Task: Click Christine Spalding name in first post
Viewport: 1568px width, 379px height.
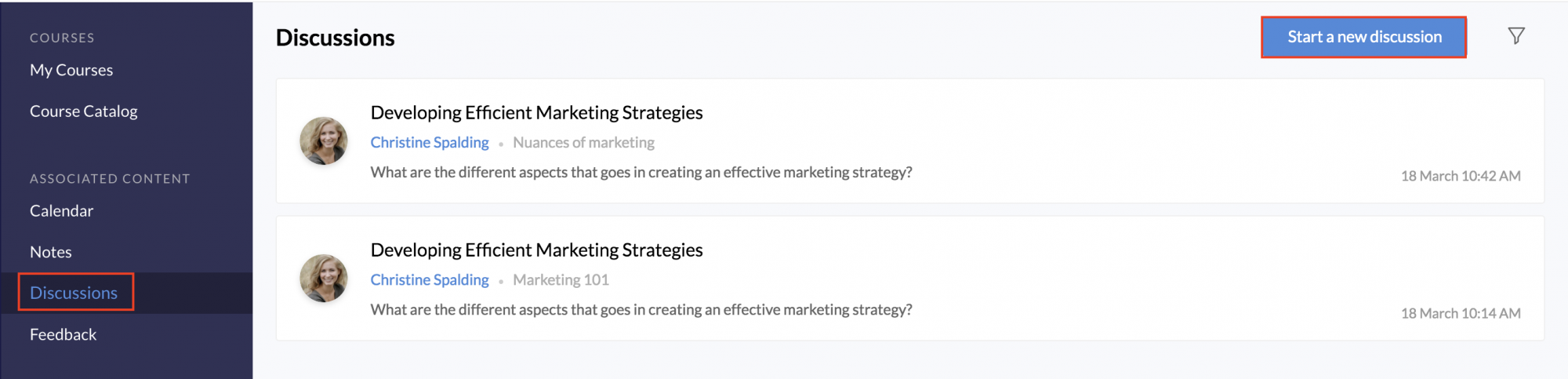Action: (x=430, y=143)
